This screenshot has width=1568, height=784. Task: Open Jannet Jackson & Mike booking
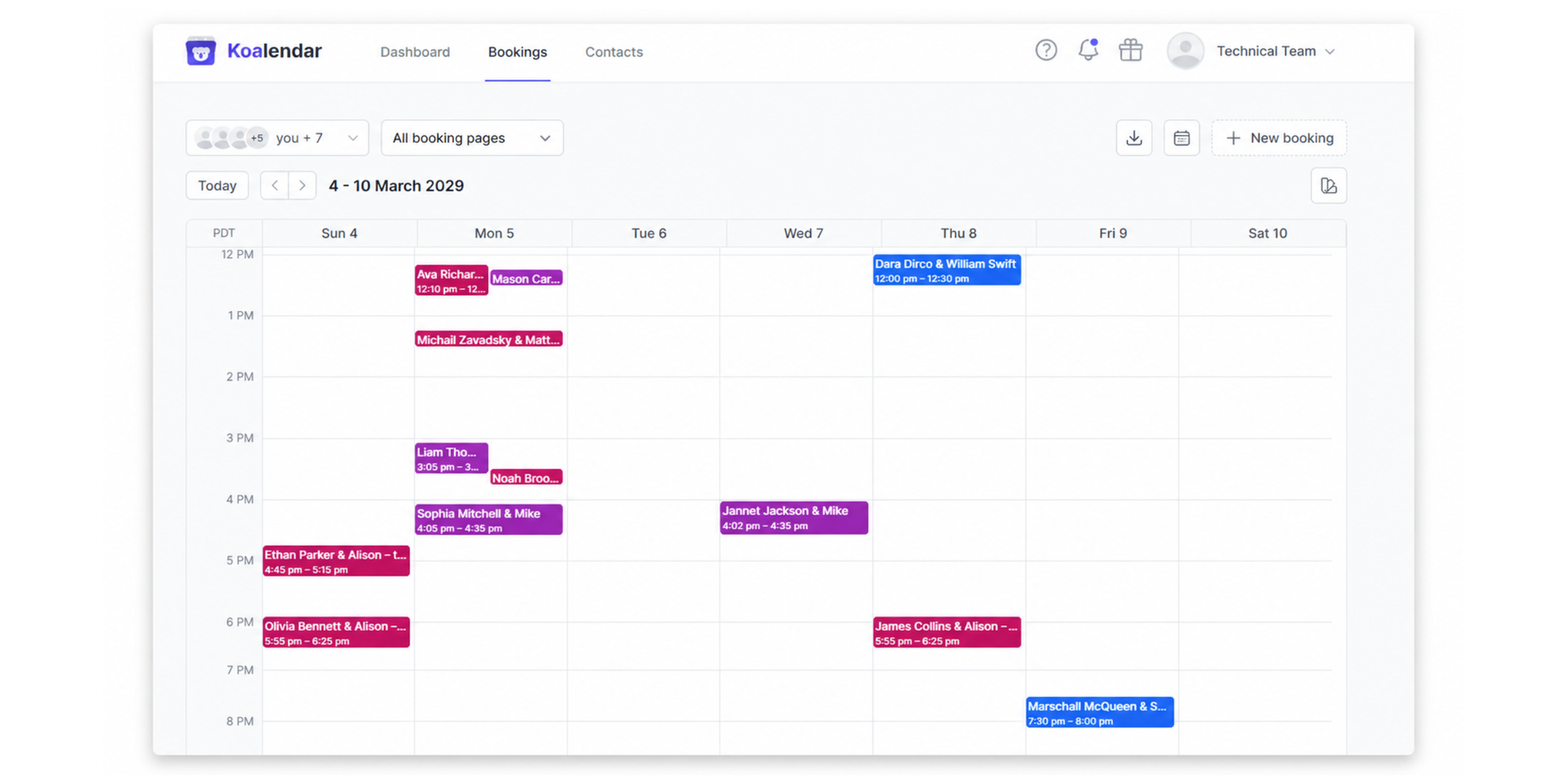click(793, 517)
